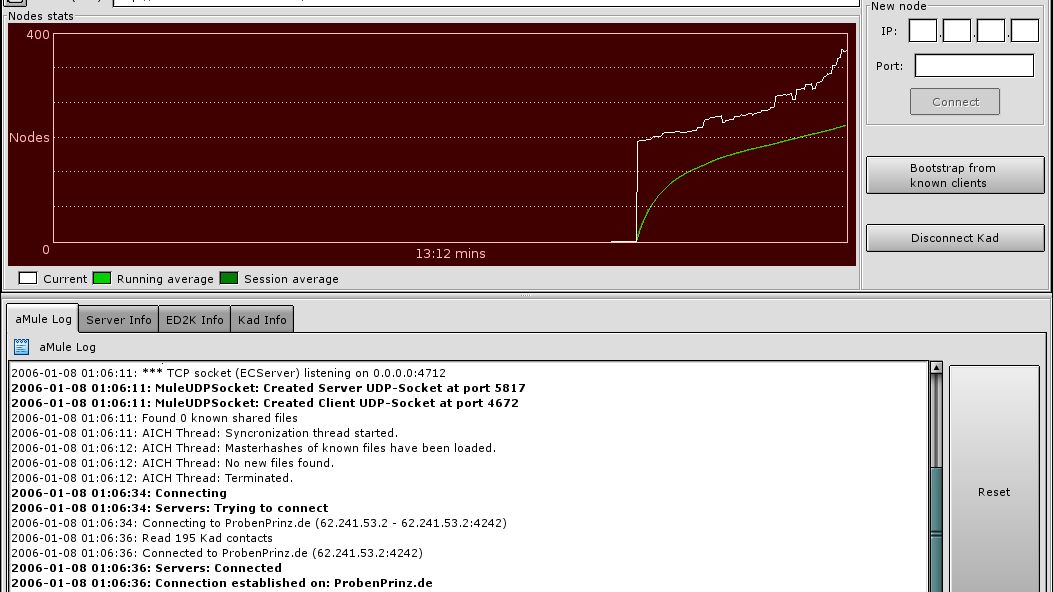Click the Running average green swatch
Screen dimensions: 1053x592
(x=101, y=278)
